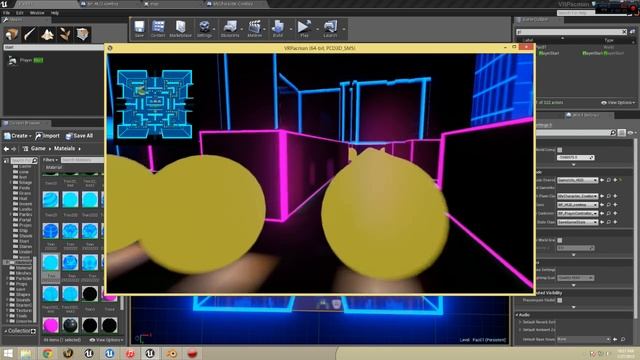Click the Details panel vertical scrollbar

click(x=636, y=229)
